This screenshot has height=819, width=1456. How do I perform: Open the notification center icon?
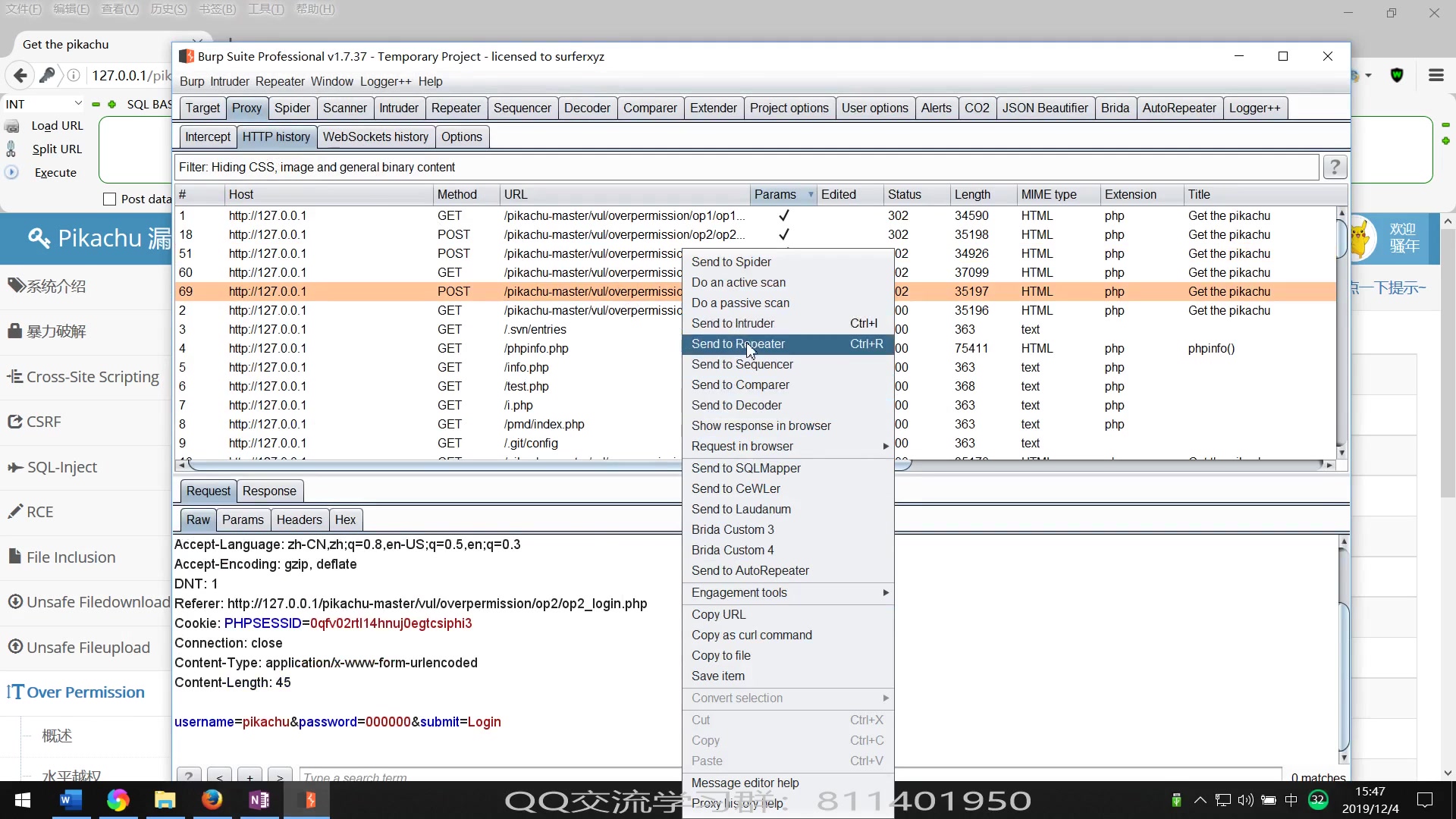tap(1425, 800)
